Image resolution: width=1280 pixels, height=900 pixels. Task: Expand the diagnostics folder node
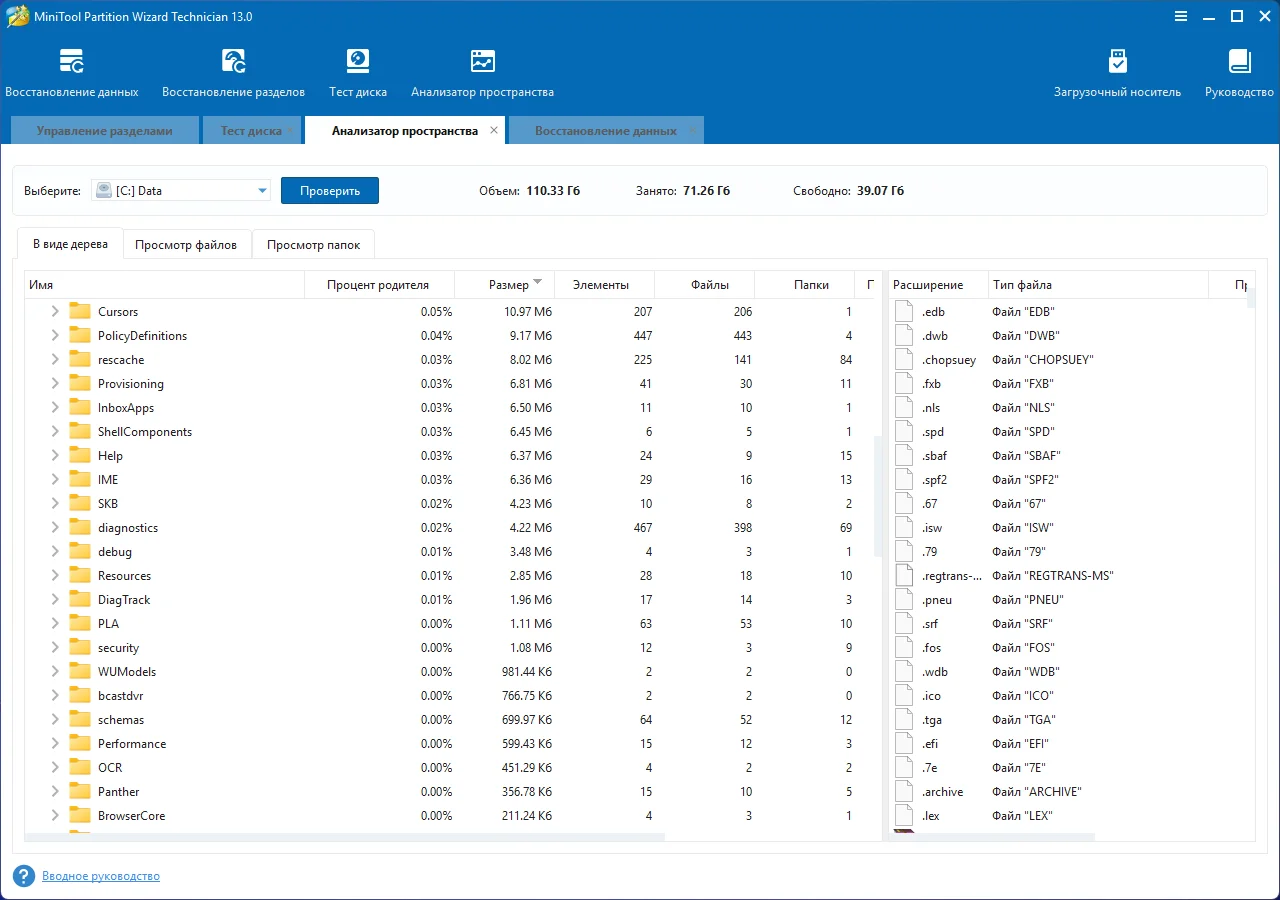55,528
